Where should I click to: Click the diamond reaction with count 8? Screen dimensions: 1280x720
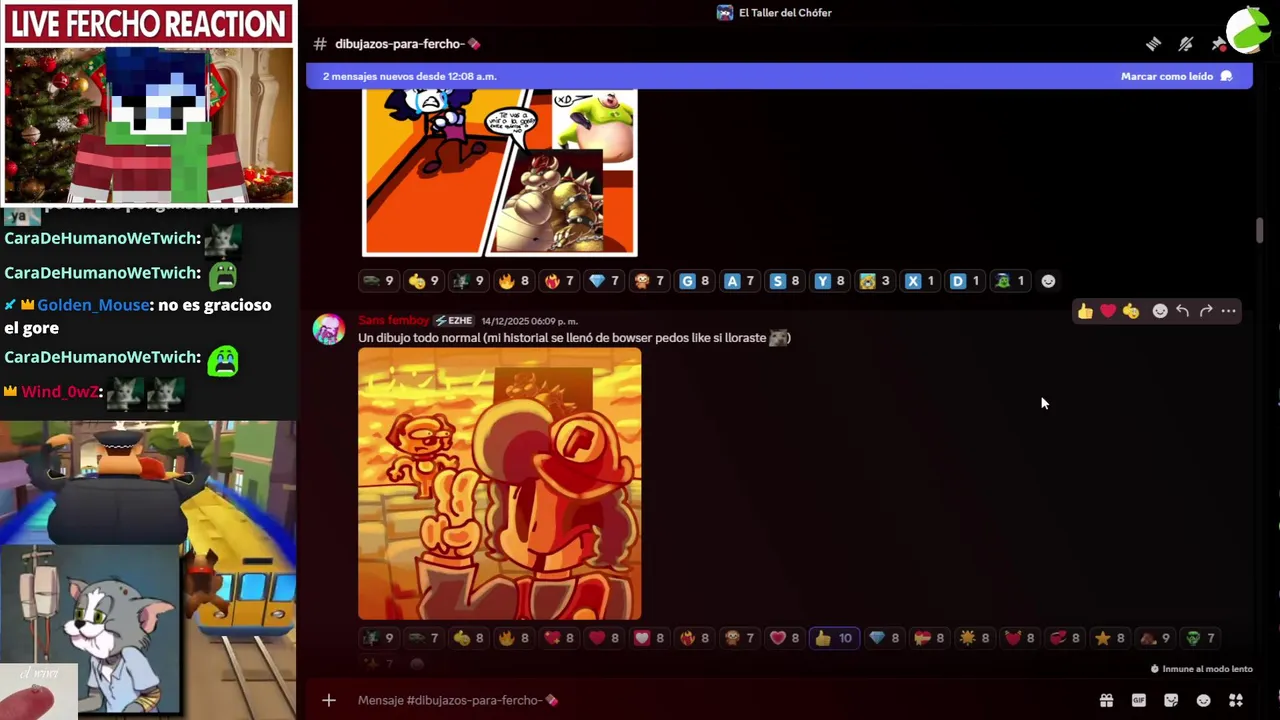[884, 638]
